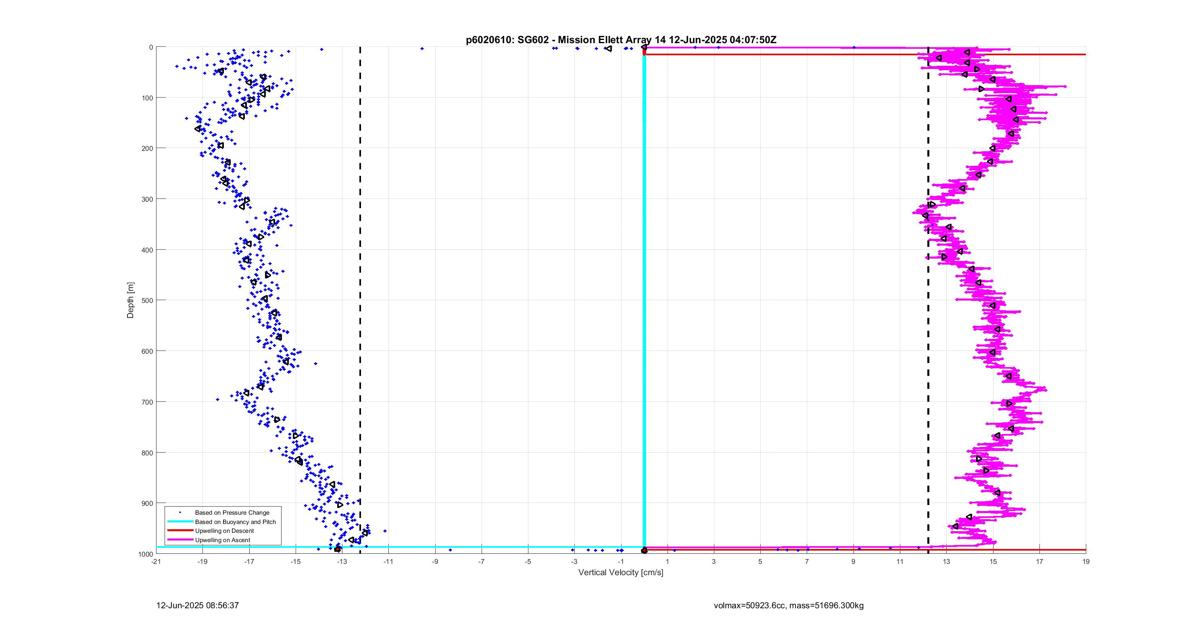Click the x-axis tick label '-19'

point(202,561)
